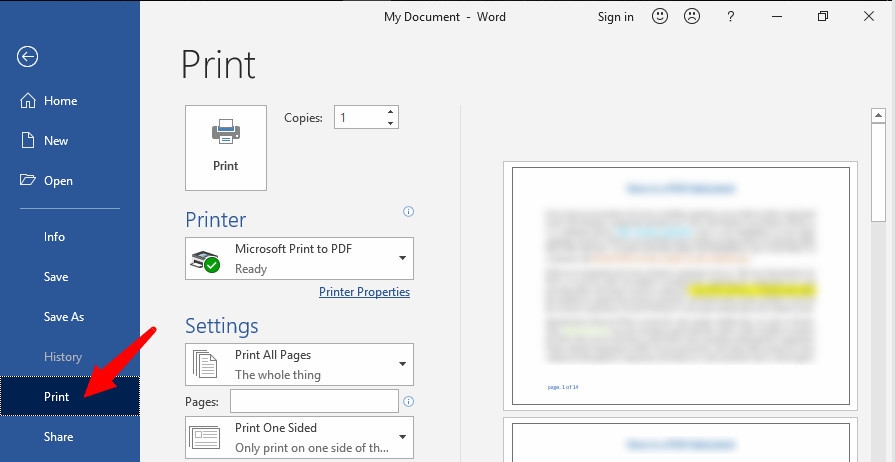Click the frowning face feedback icon

point(692,17)
